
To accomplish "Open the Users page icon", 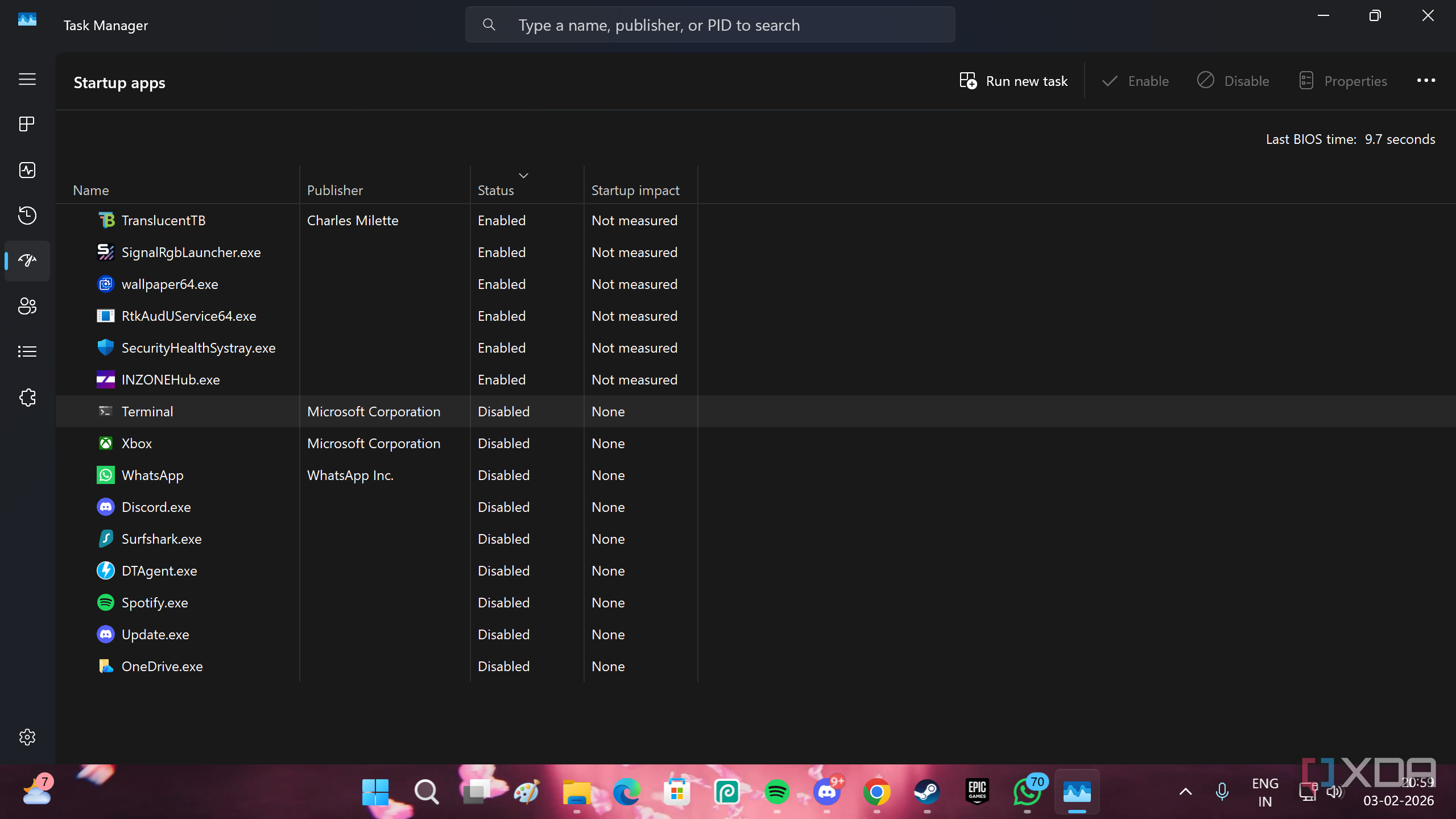I will point(27,306).
